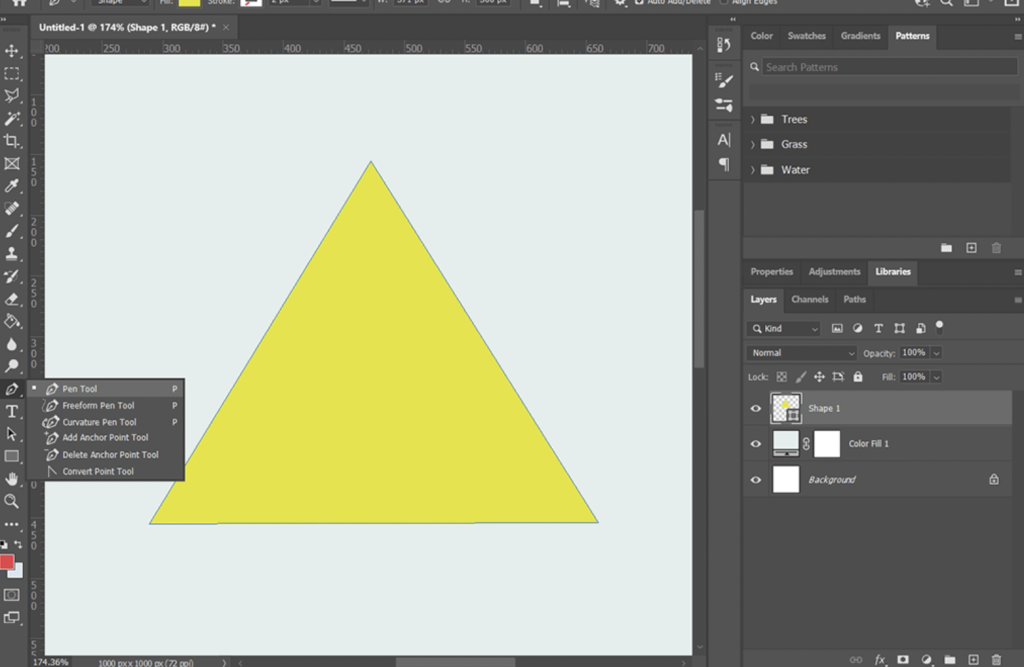The height and width of the screenshot is (667, 1024).
Task: Activate the Zoom tool magnifier
Action: pyautogui.click(x=12, y=501)
